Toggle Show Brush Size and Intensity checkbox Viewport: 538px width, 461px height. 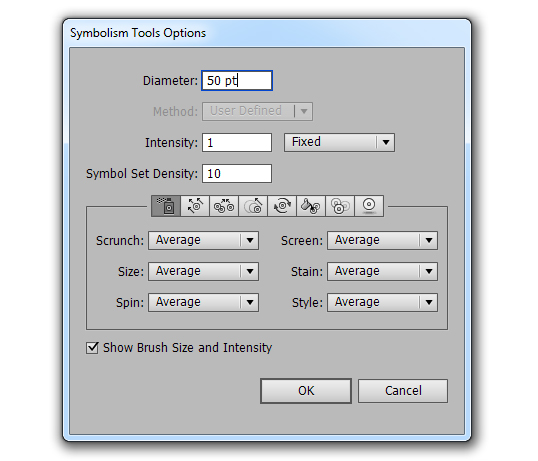tap(92, 347)
